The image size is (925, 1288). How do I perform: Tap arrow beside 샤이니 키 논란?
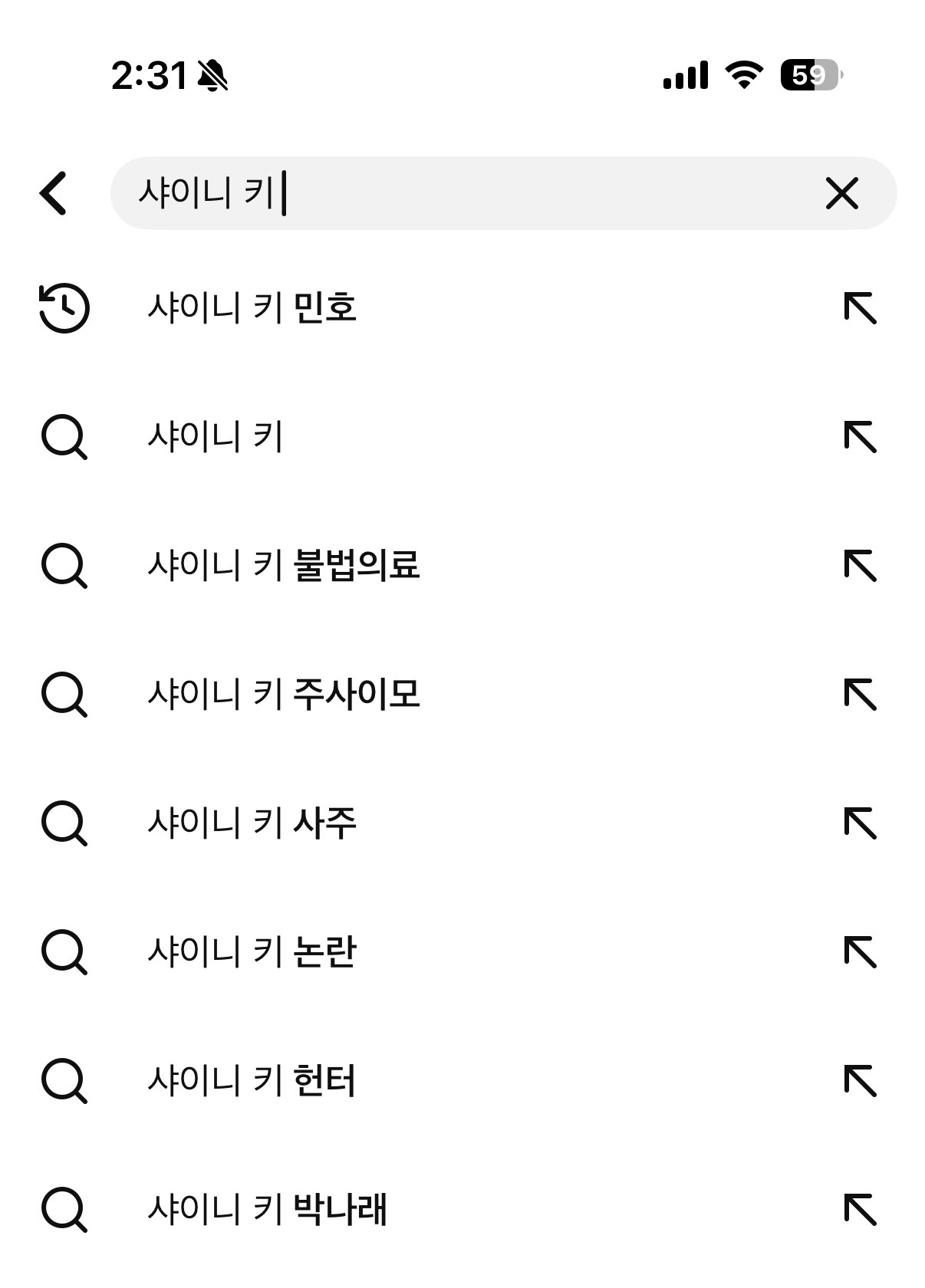(x=860, y=952)
